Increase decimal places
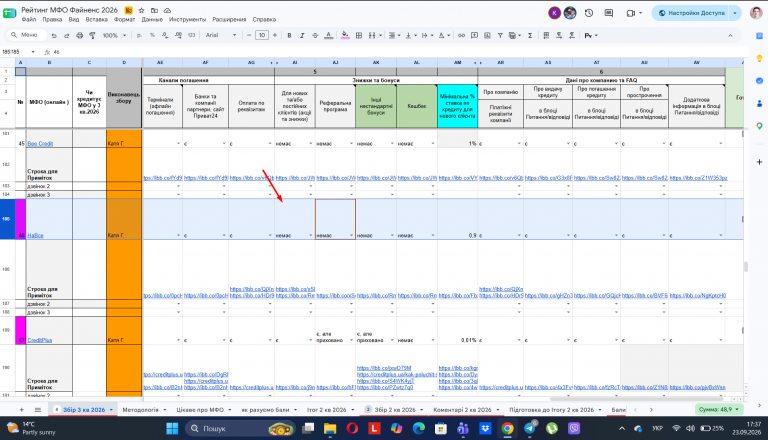 click(178, 35)
